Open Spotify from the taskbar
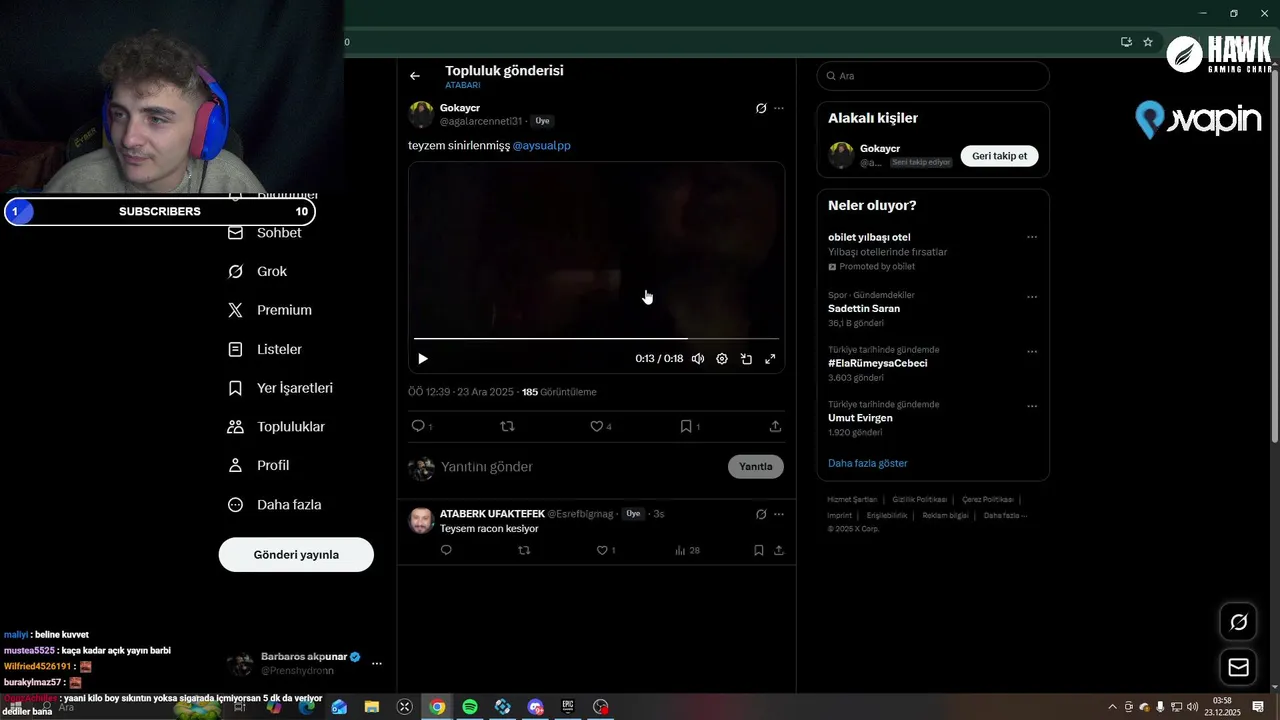 pyautogui.click(x=470, y=707)
